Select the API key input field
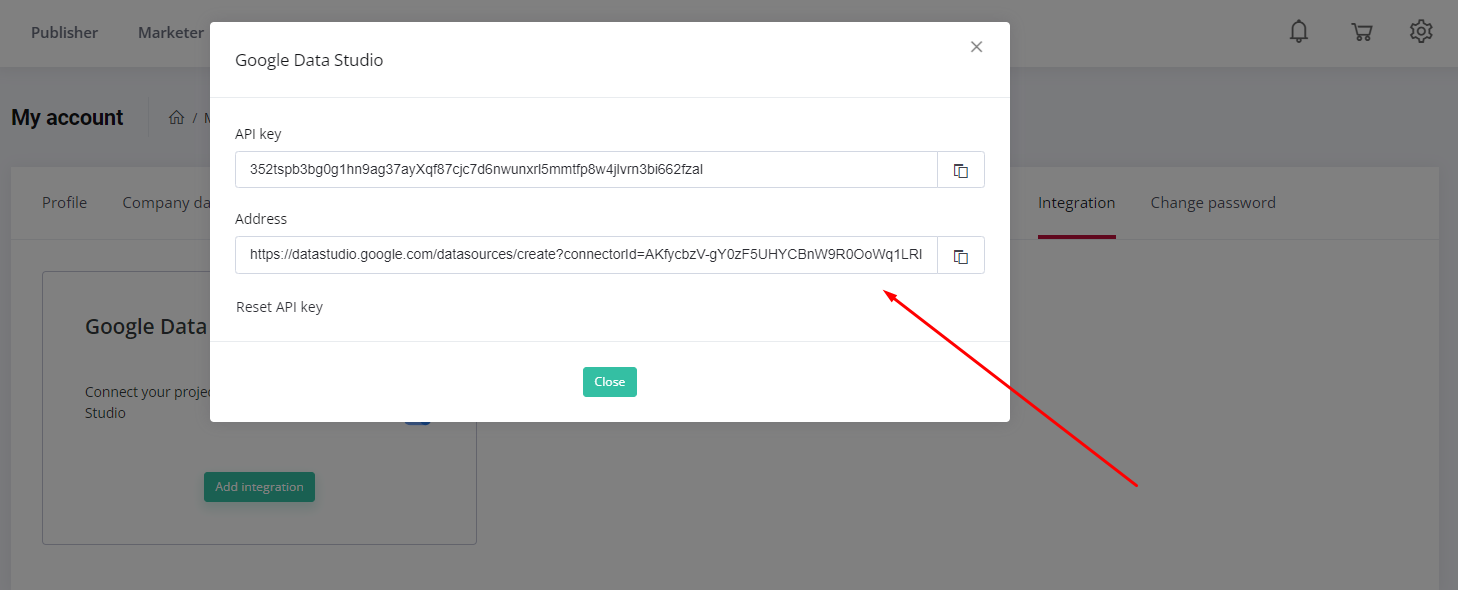Screen dimensions: 1458x590 tap(586, 170)
